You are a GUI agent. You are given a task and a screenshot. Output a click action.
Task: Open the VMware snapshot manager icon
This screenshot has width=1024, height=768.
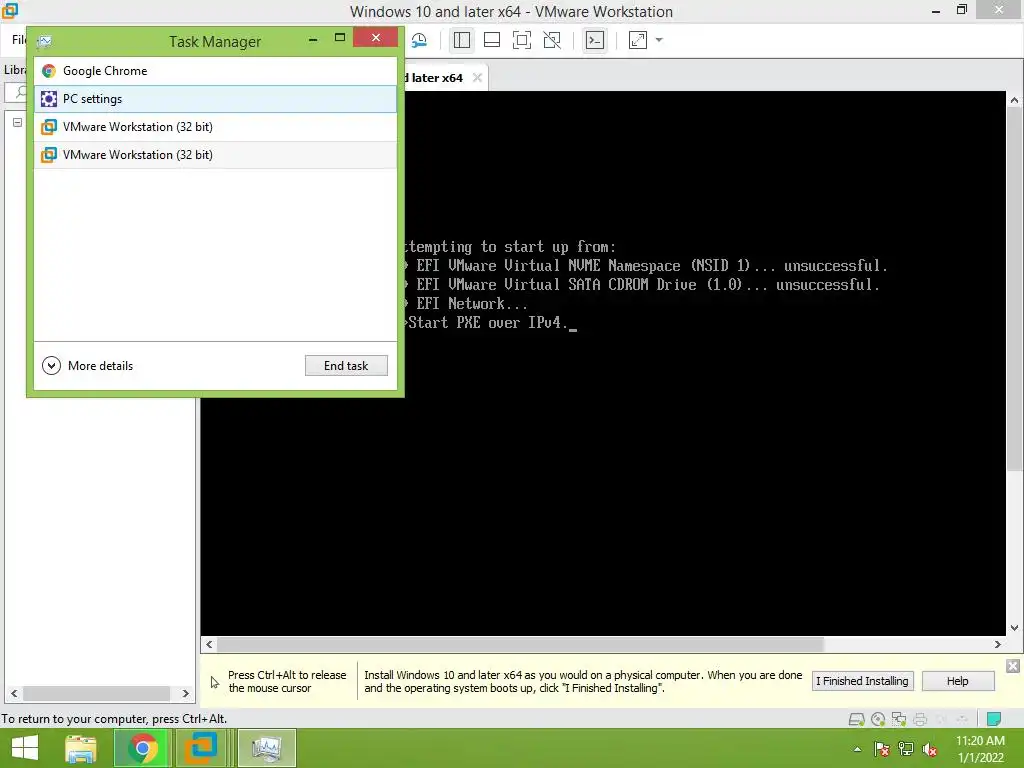tap(419, 40)
